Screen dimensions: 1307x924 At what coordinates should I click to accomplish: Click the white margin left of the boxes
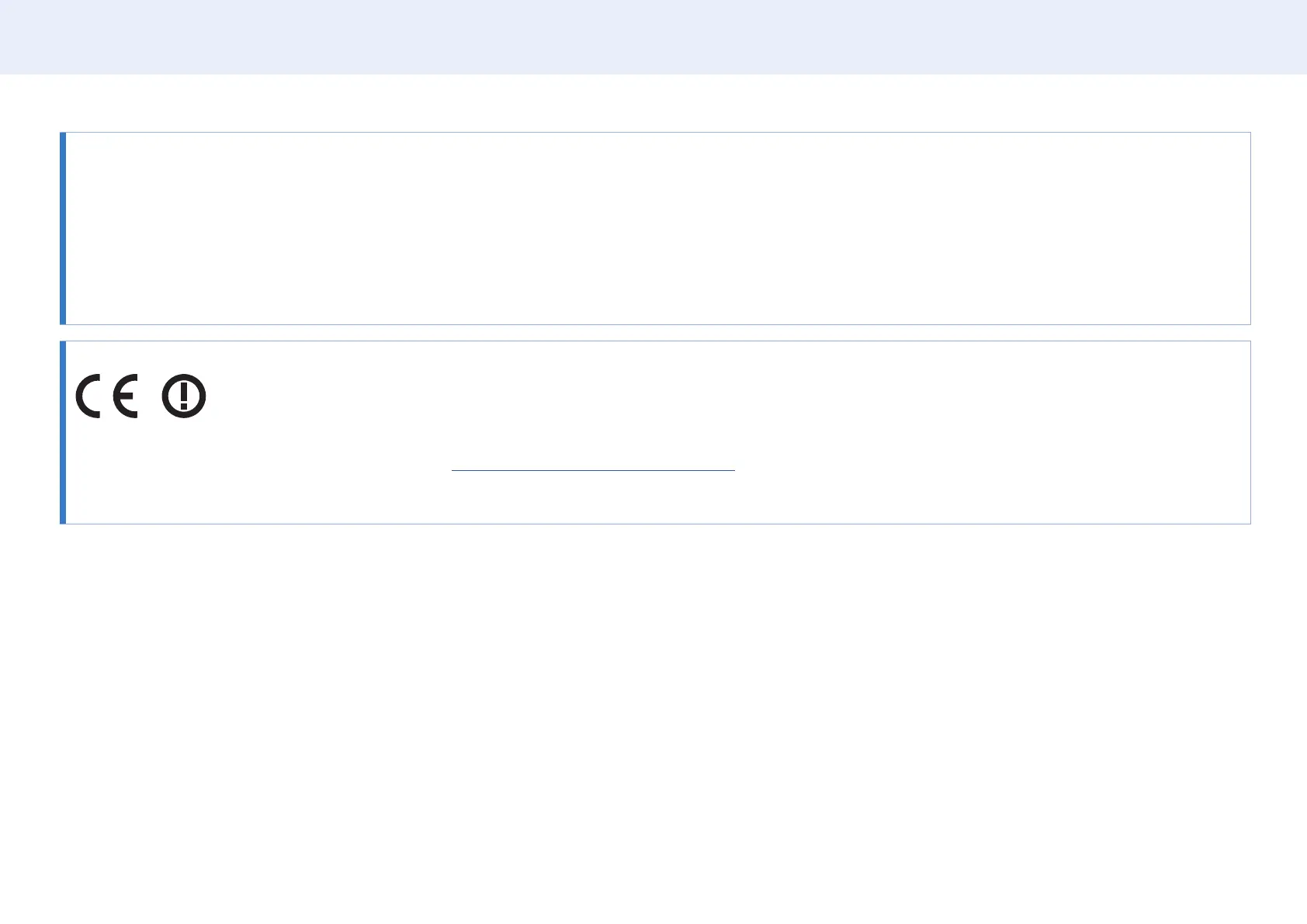tap(29, 326)
